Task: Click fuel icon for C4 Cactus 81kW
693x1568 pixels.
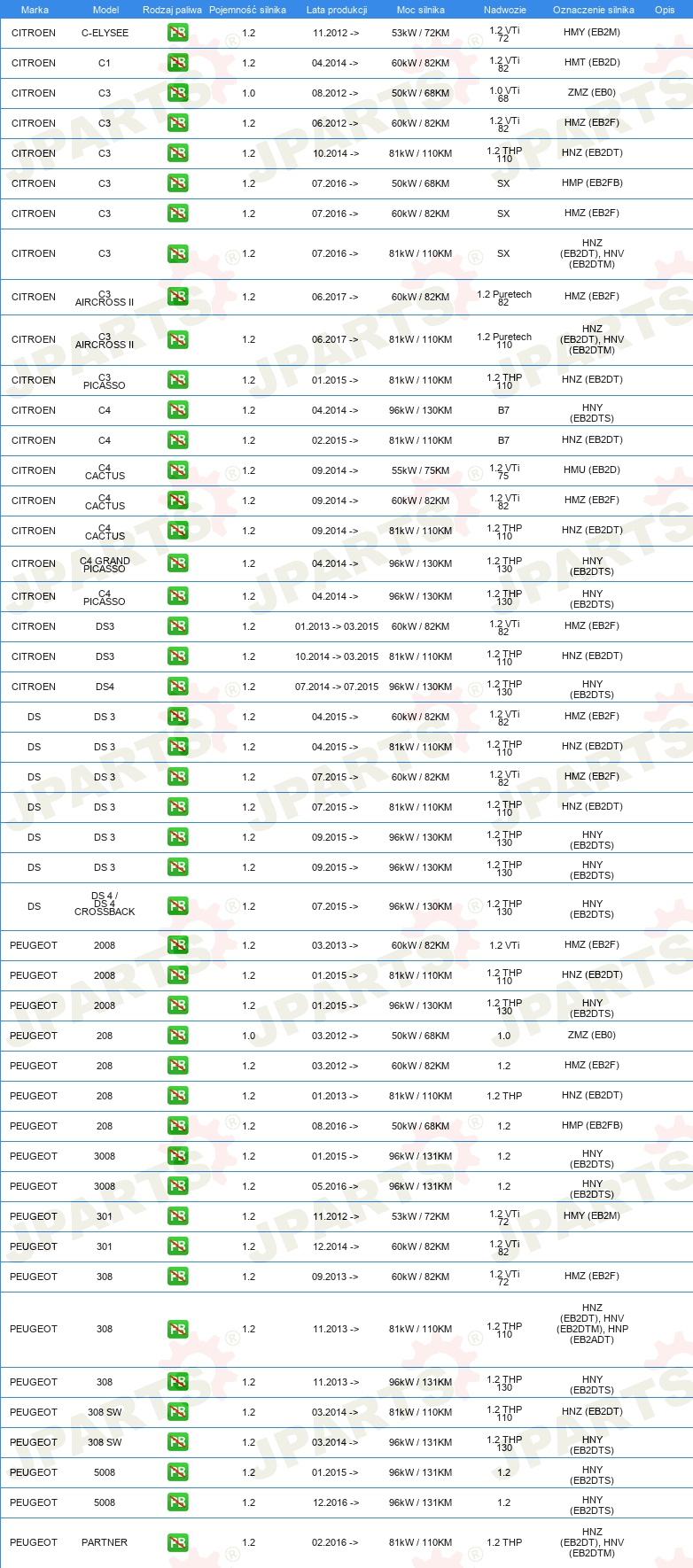Action: tap(177, 531)
